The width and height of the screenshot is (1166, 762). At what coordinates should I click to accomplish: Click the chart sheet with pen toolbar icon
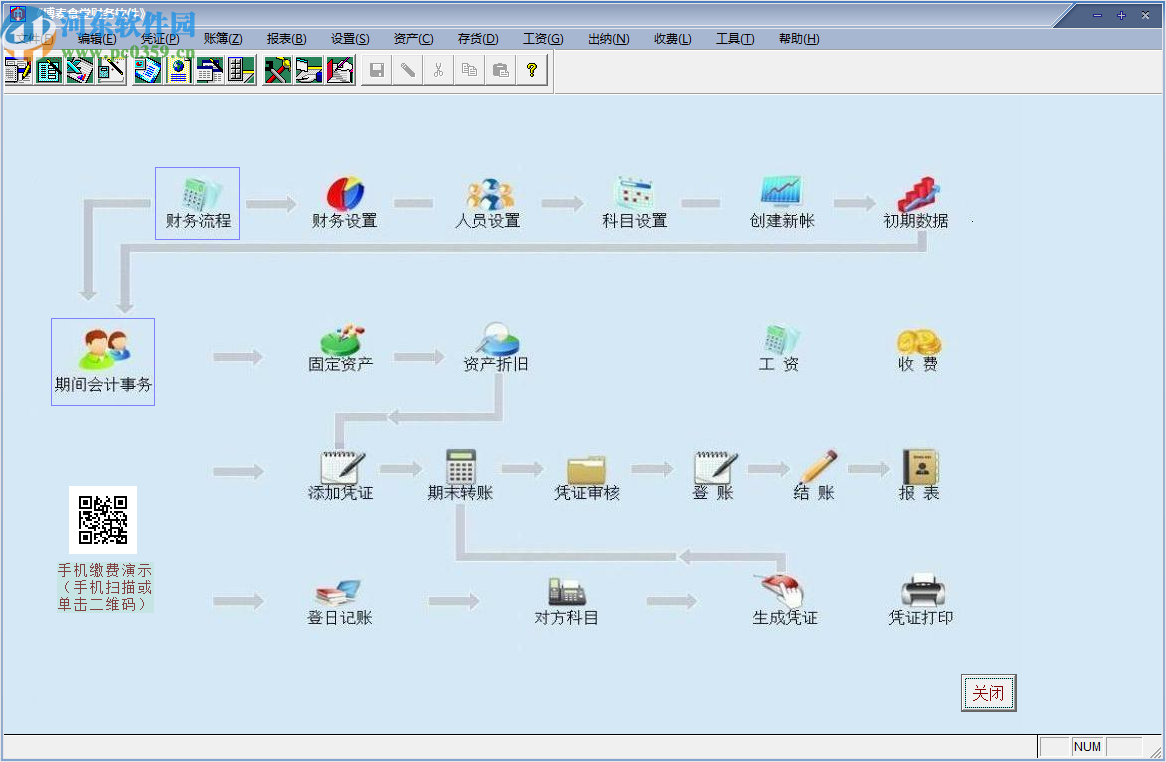coord(80,70)
